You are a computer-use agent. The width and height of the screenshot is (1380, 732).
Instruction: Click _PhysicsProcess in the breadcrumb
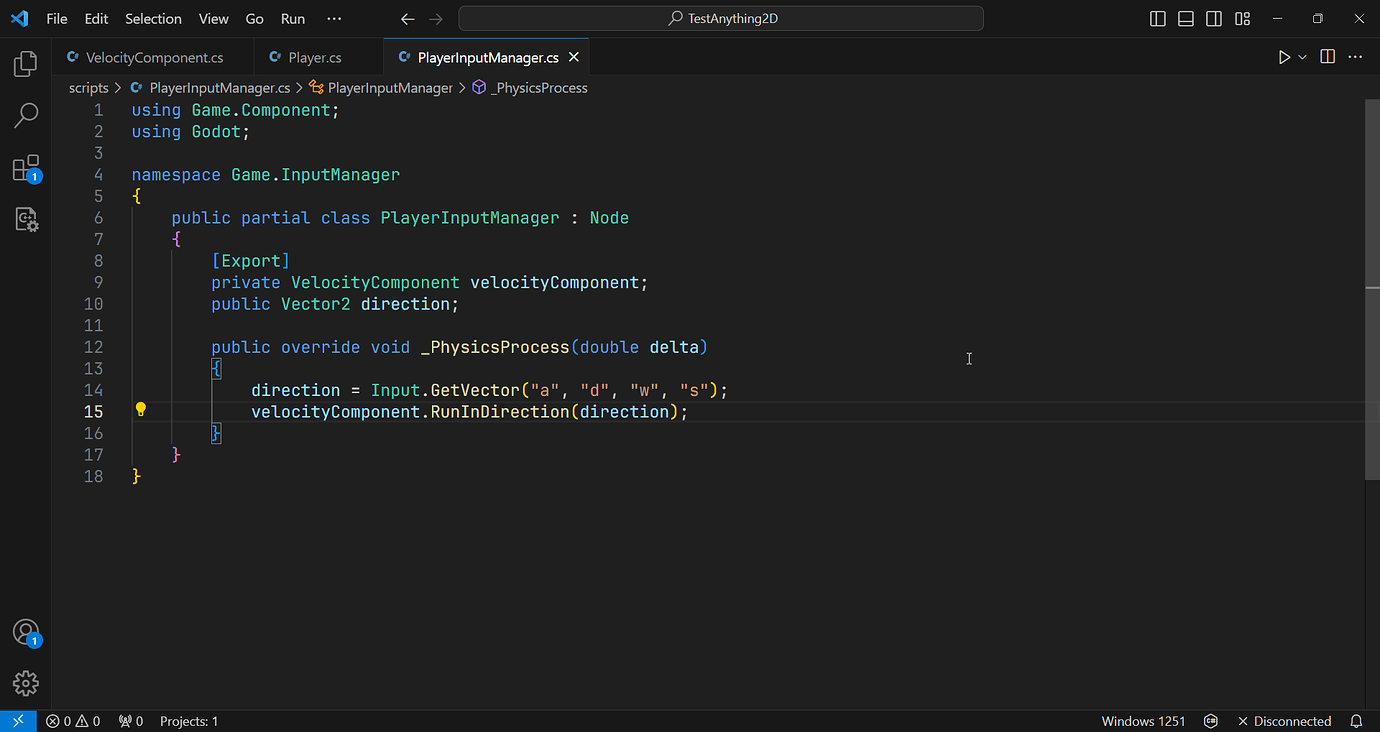[539, 88]
